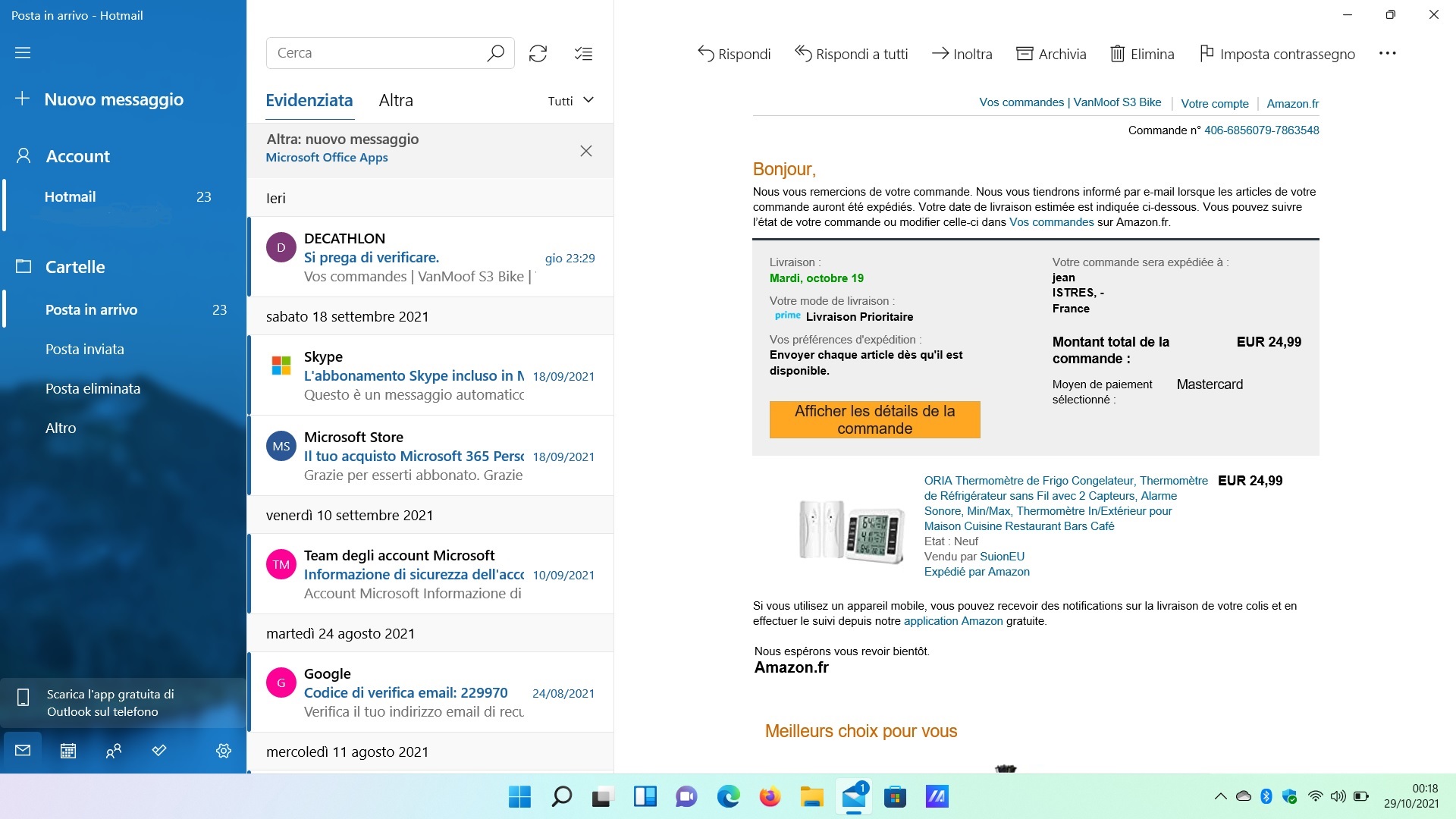Expand the Tutti filter dropdown
The height and width of the screenshot is (819, 1456).
pyautogui.click(x=571, y=101)
